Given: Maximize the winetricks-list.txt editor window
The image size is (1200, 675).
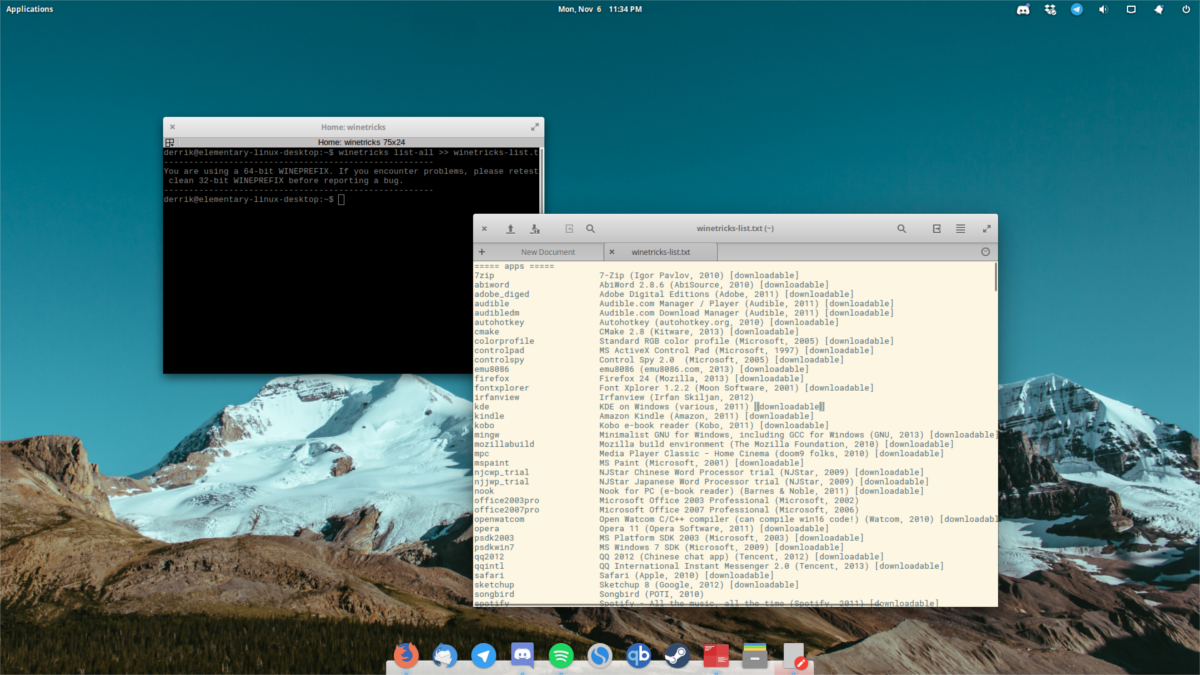Looking at the screenshot, I should [986, 229].
